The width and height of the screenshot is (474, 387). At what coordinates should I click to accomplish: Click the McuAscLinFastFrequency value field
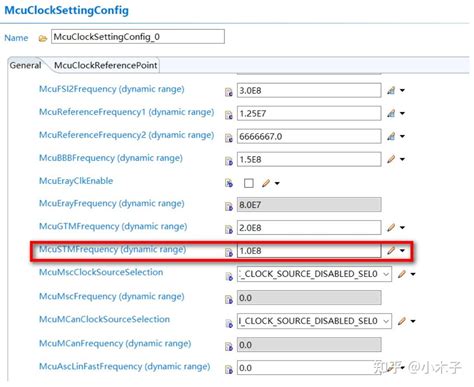[x=309, y=368]
